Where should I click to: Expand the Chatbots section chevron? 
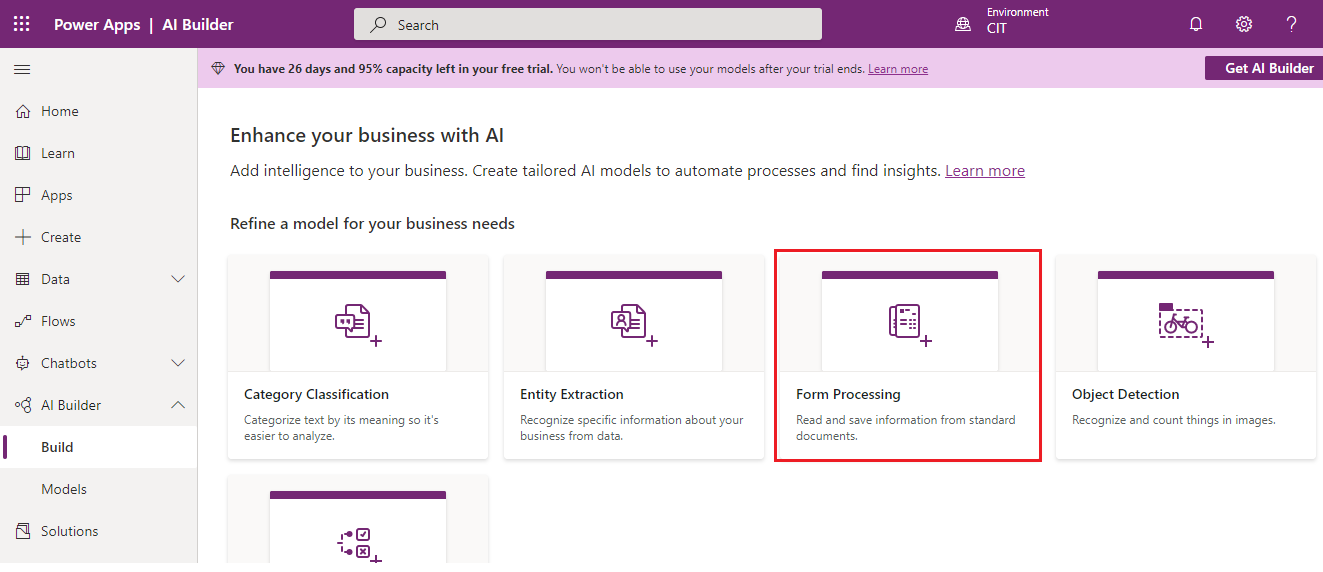(x=178, y=363)
